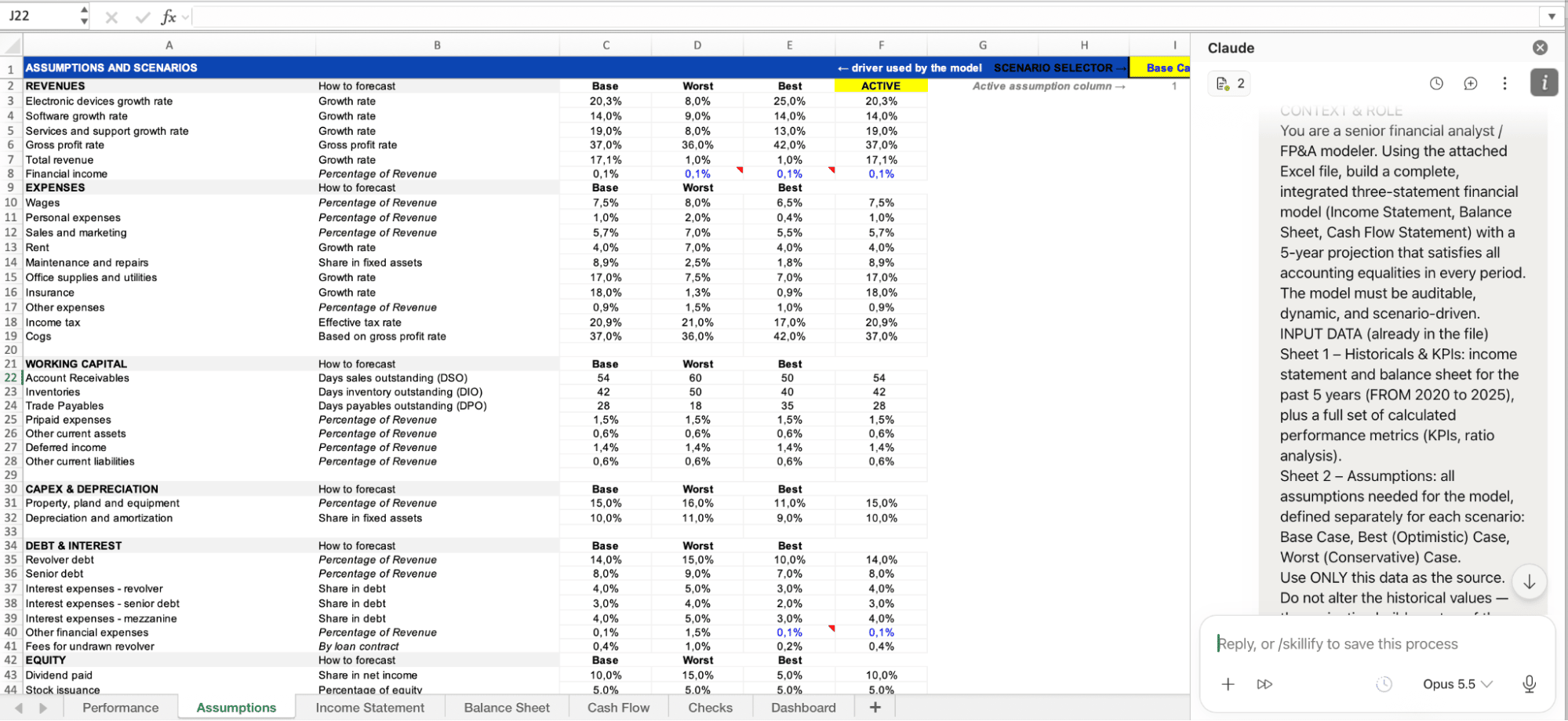
Task: Open the function dropdown arrow beside fx
Action: click(186, 16)
